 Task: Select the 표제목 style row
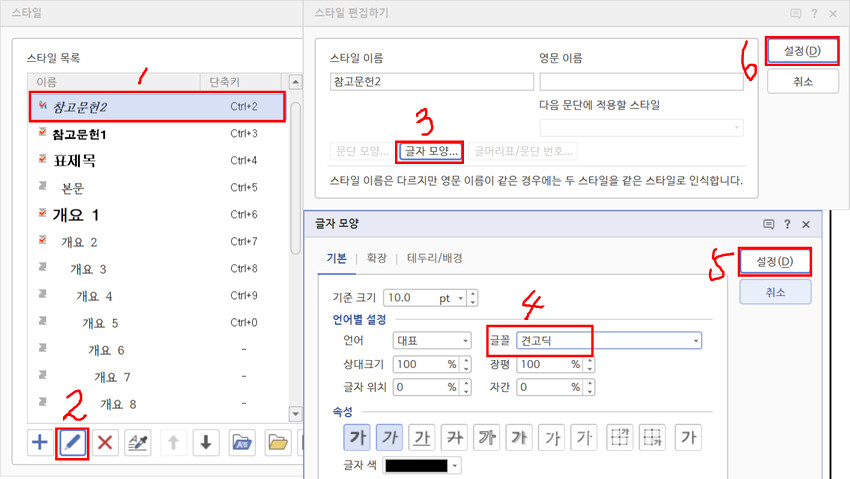157,160
